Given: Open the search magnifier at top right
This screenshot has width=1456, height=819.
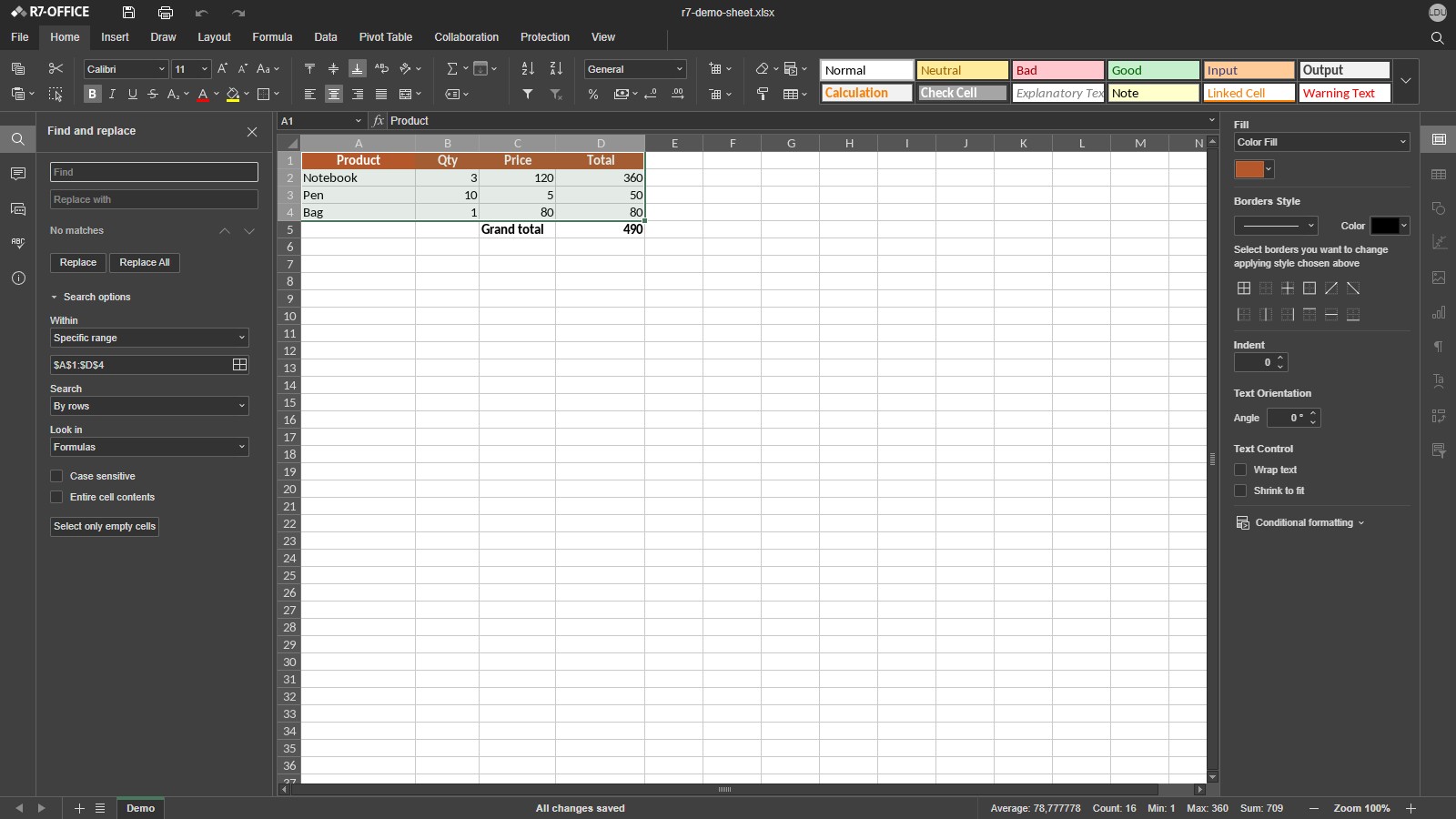Looking at the screenshot, I should click(1438, 38).
